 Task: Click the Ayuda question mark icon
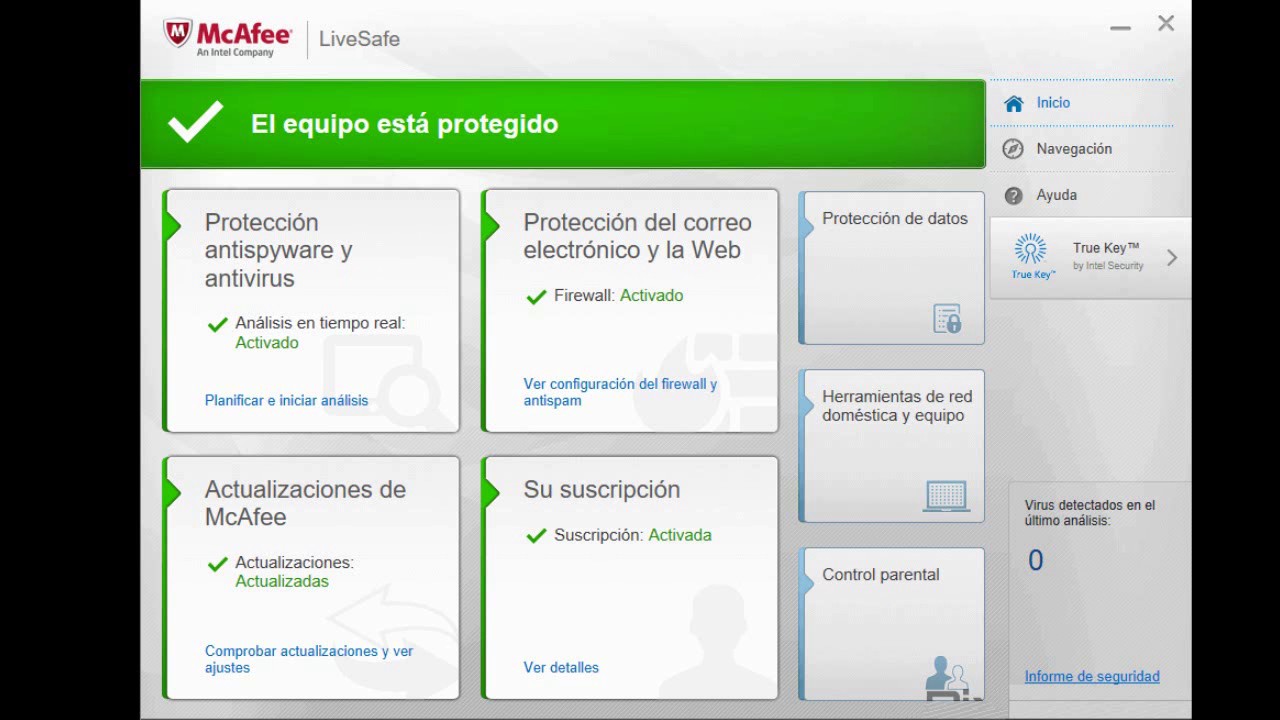1013,195
